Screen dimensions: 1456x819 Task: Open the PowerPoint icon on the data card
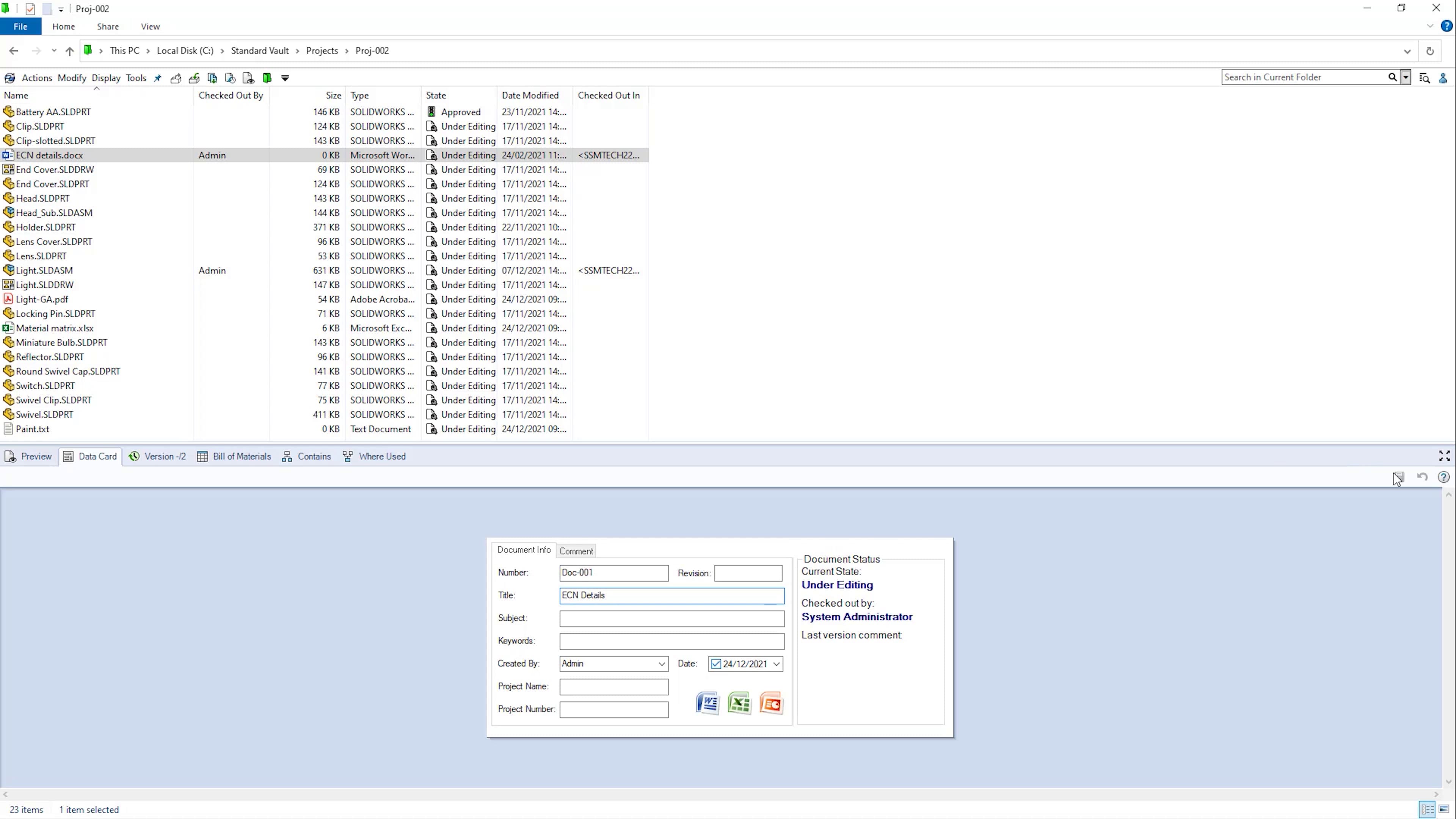771,703
